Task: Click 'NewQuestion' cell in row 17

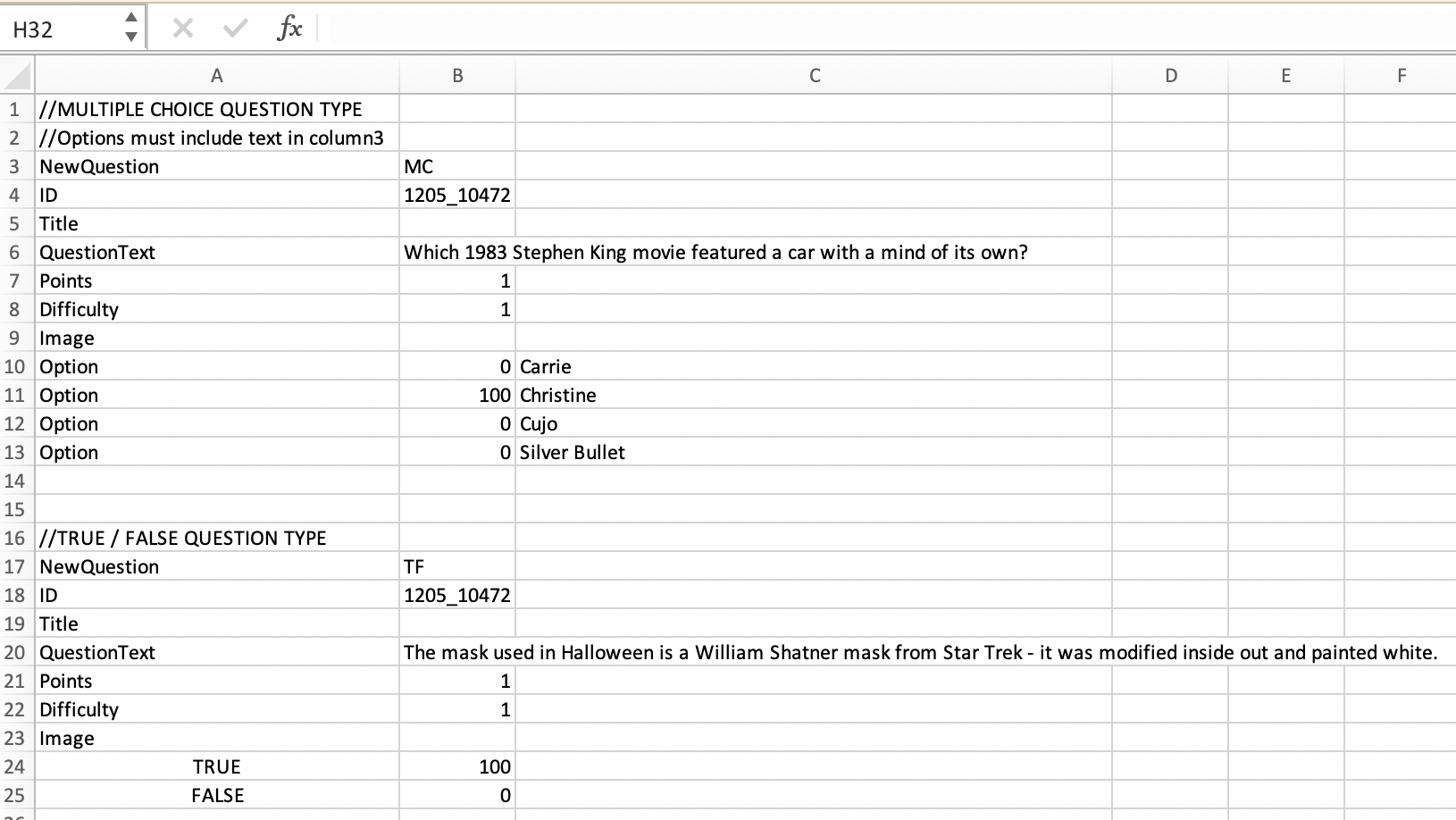Action: pos(217,566)
